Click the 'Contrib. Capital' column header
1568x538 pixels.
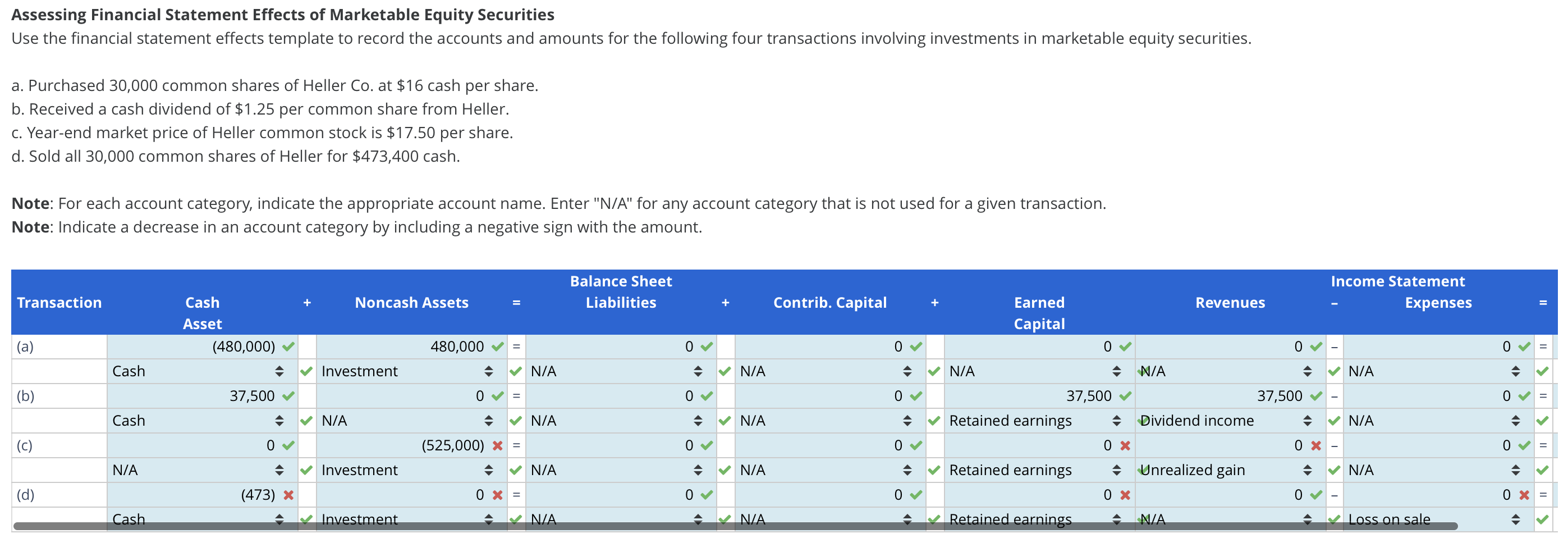point(830,303)
